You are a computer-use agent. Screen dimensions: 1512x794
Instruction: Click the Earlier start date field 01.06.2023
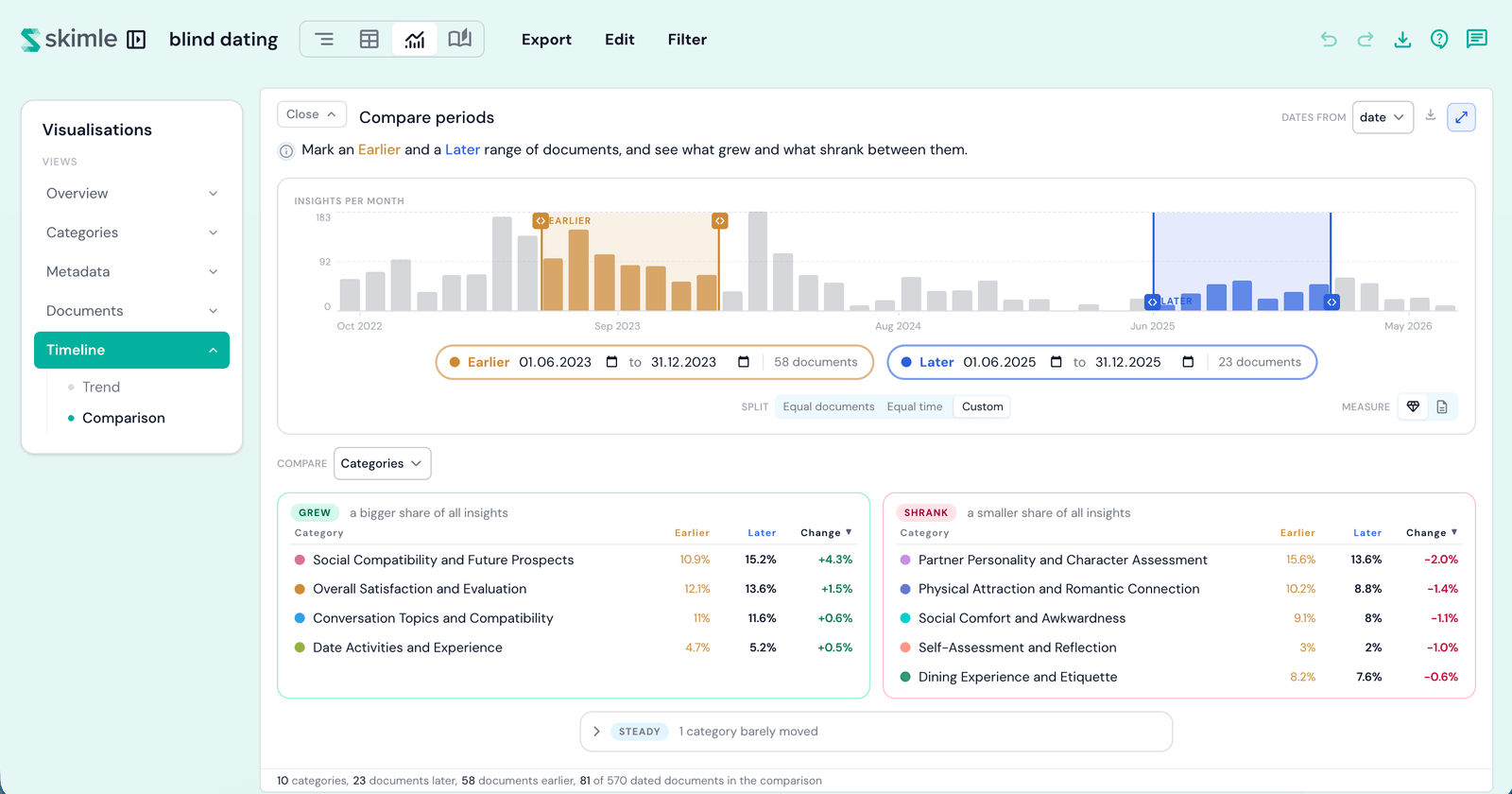pos(556,362)
